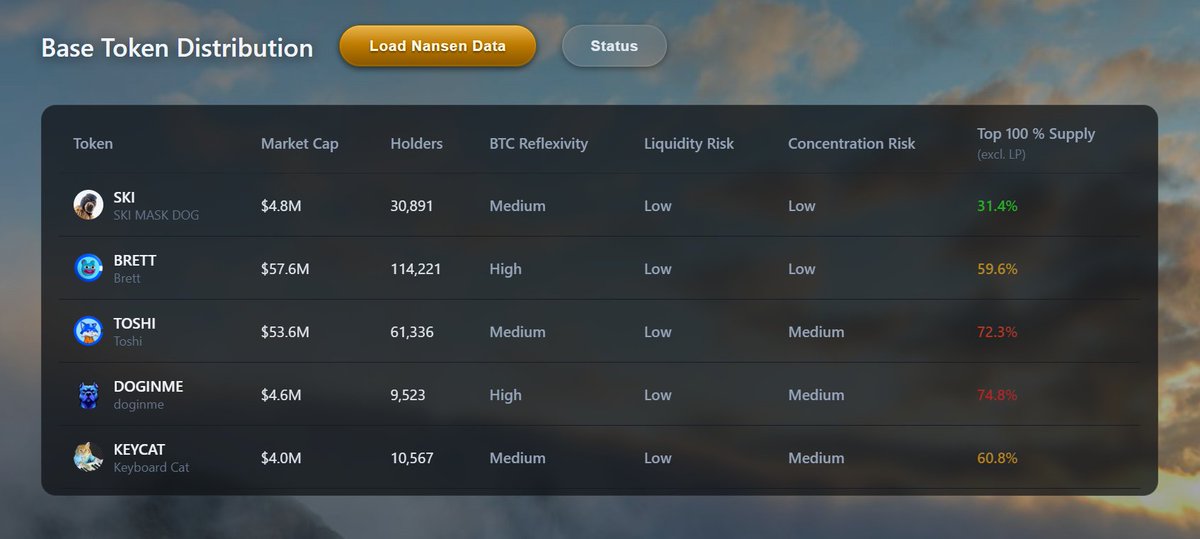Click the $4.0M market cap value
The height and width of the screenshot is (539, 1200).
click(x=281, y=458)
